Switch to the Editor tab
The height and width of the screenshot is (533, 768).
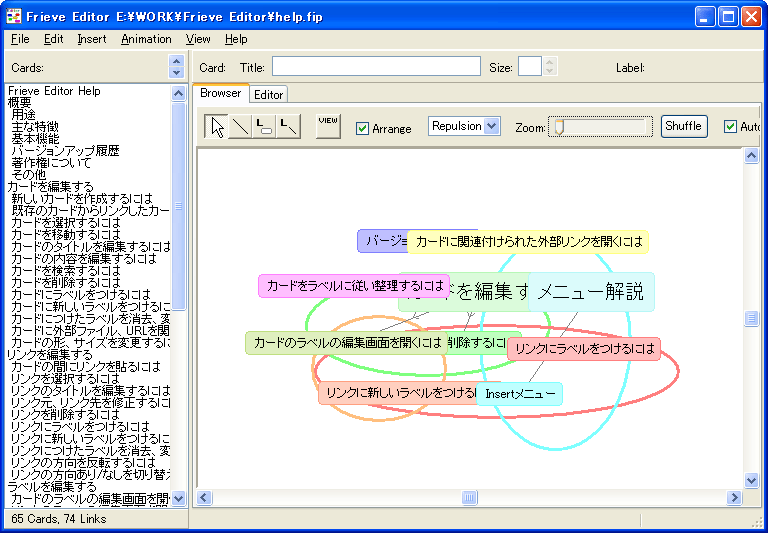click(268, 95)
